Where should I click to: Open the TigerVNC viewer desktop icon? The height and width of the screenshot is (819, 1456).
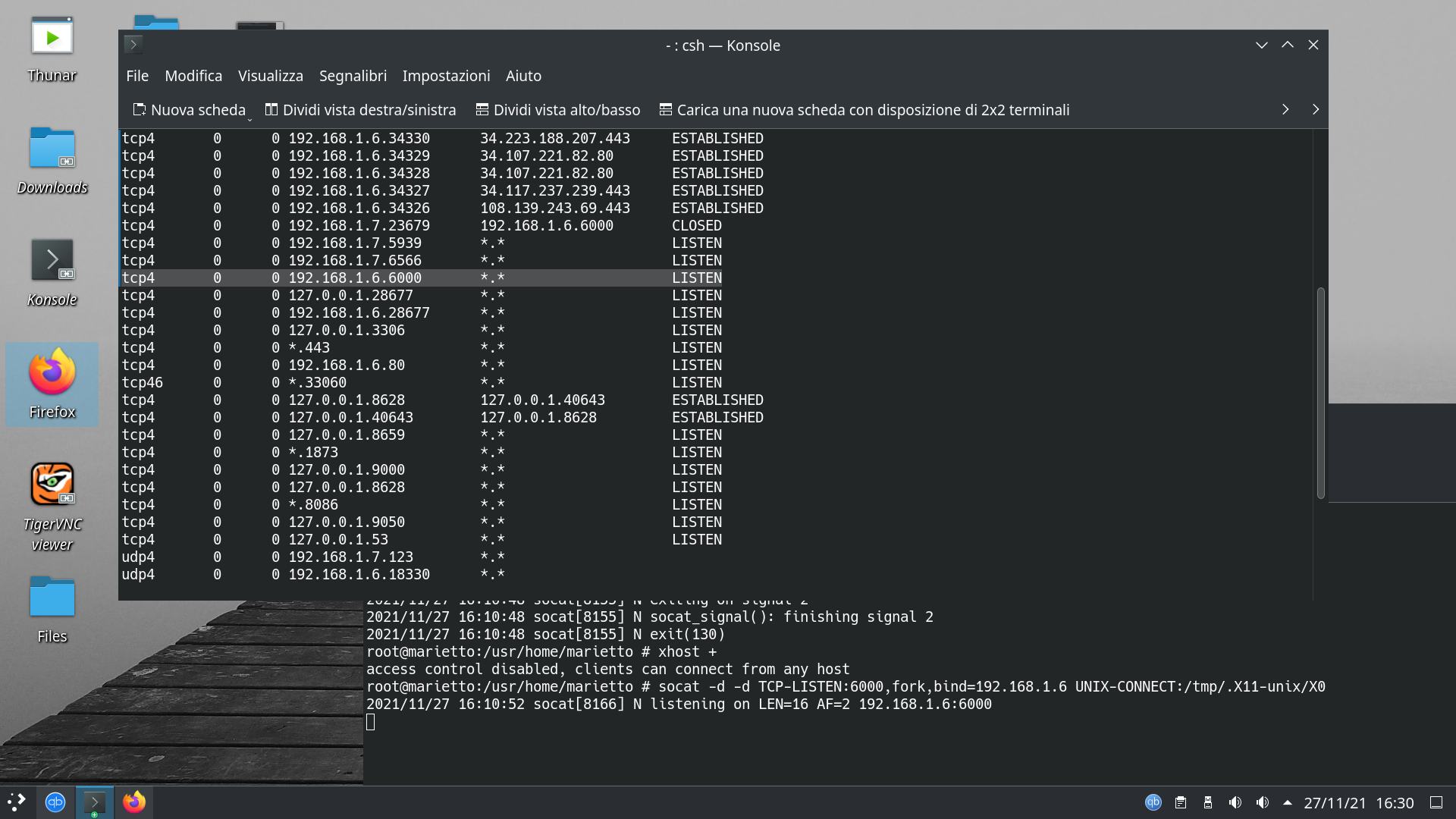52,485
